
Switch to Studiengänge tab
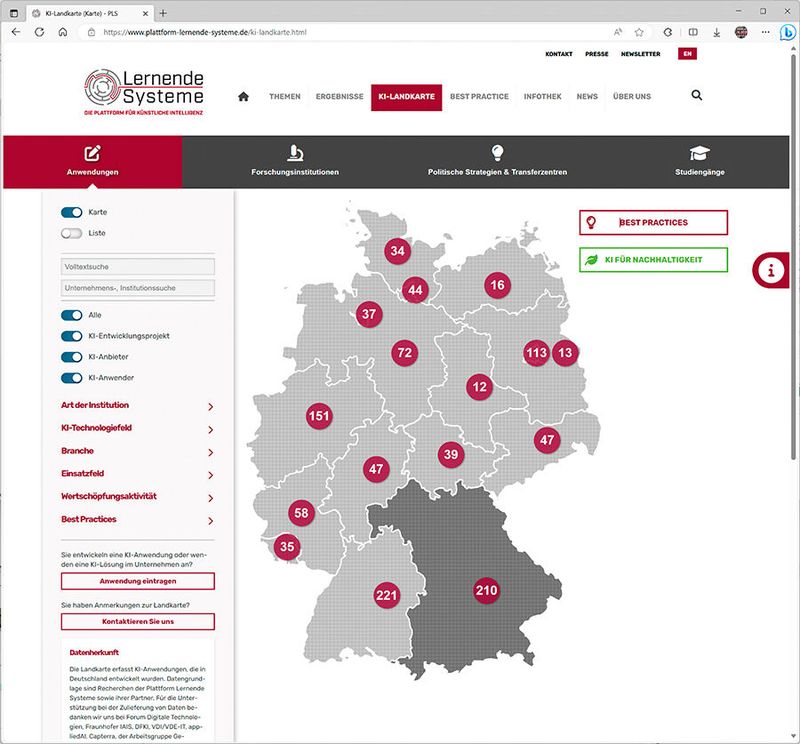point(699,162)
